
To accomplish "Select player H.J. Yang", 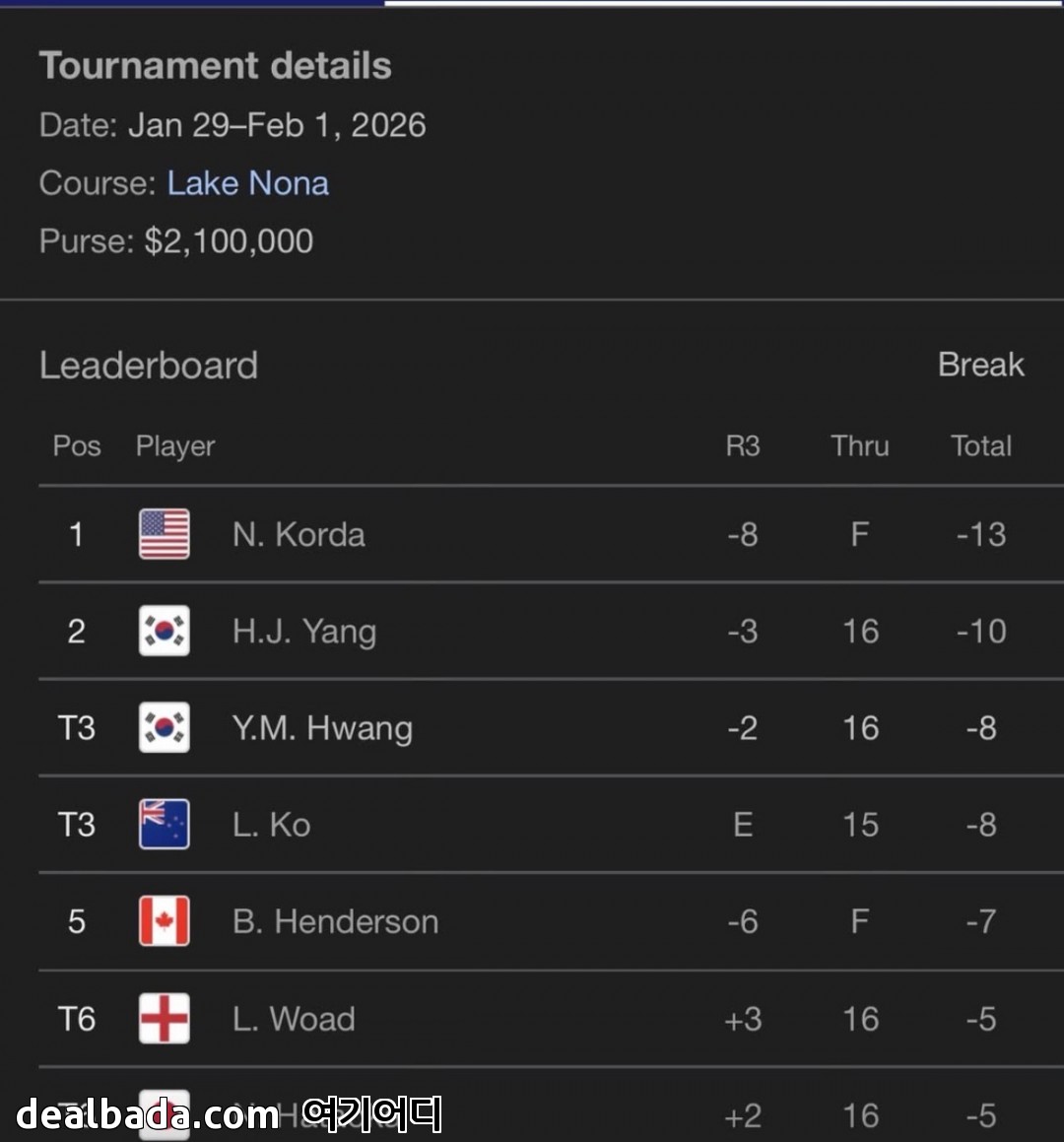I will pyautogui.click(x=303, y=632).
